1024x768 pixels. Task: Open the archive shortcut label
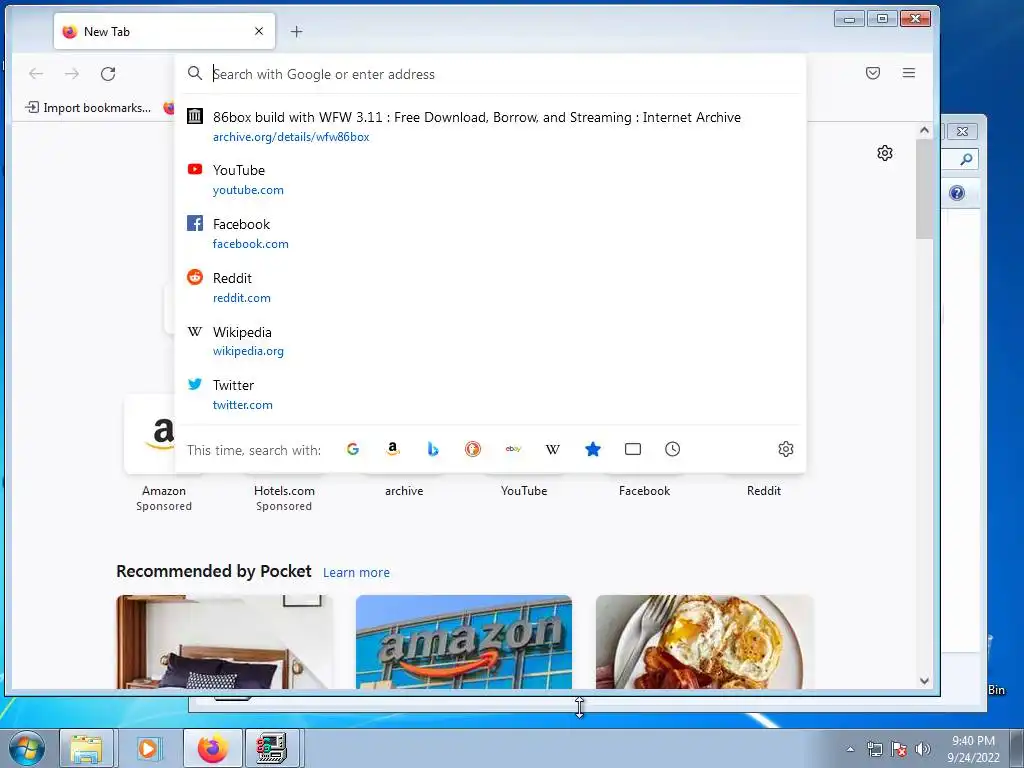[404, 490]
